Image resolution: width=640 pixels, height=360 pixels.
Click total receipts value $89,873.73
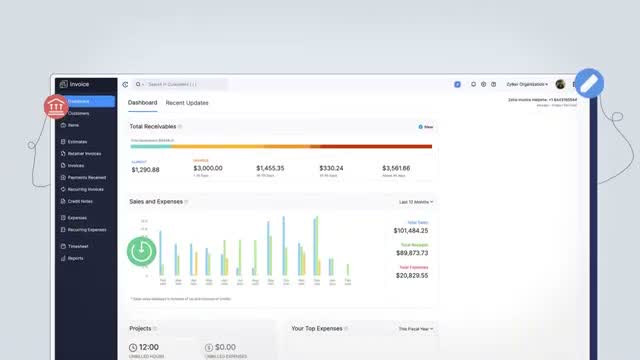coord(412,253)
